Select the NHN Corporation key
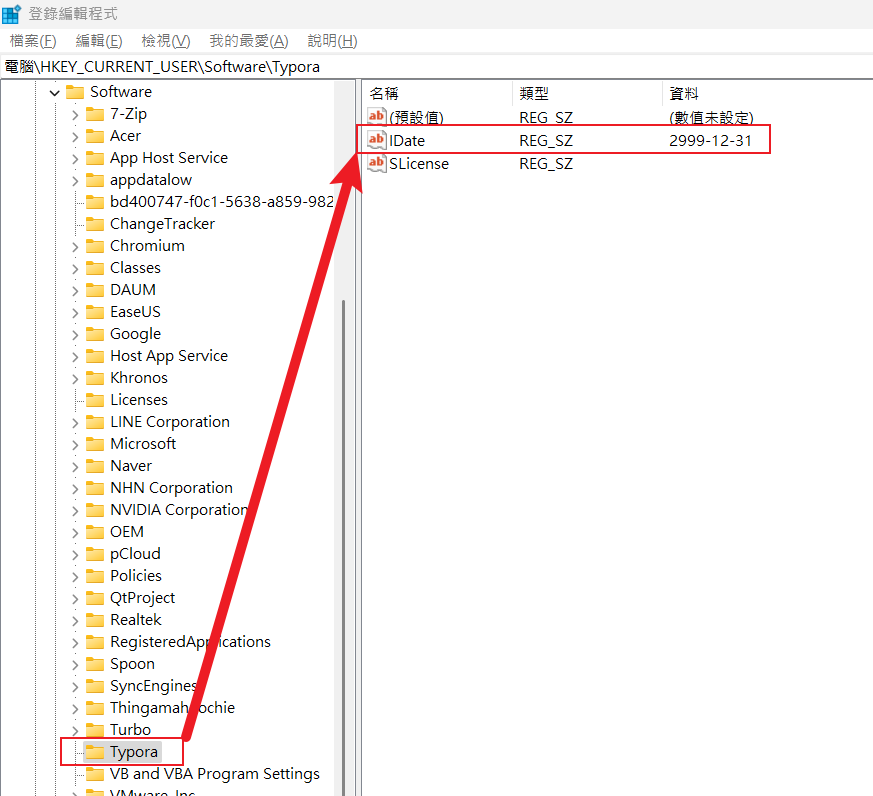873x796 pixels. (171, 488)
